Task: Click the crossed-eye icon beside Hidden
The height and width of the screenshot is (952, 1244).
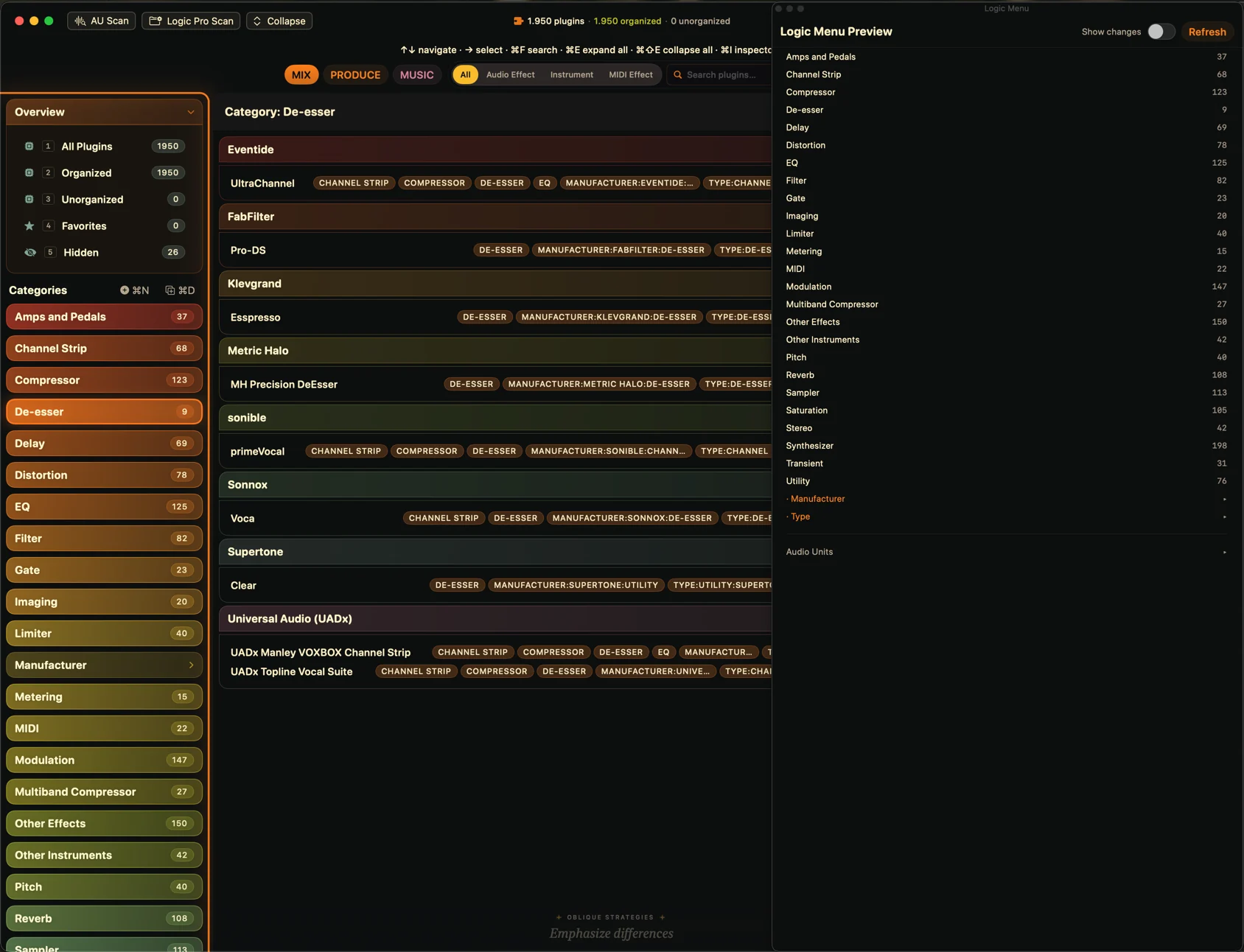Action: tap(30, 253)
